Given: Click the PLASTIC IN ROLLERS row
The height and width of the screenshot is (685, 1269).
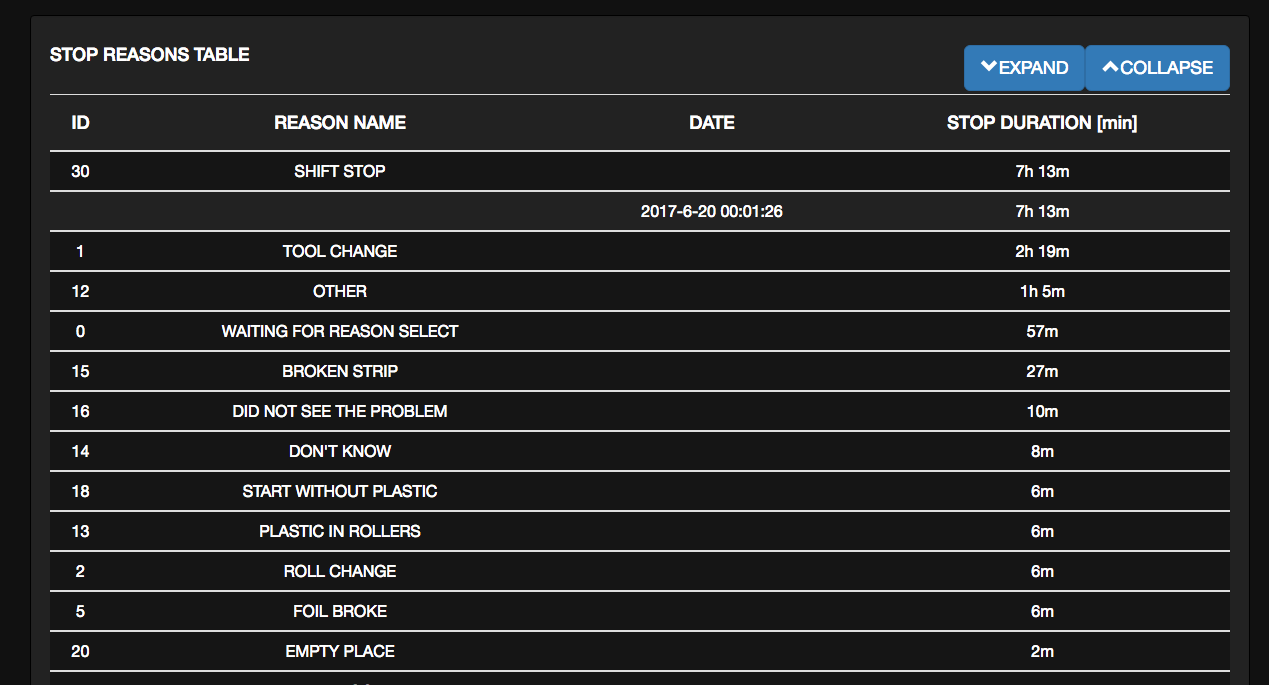Looking at the screenshot, I should pos(640,531).
